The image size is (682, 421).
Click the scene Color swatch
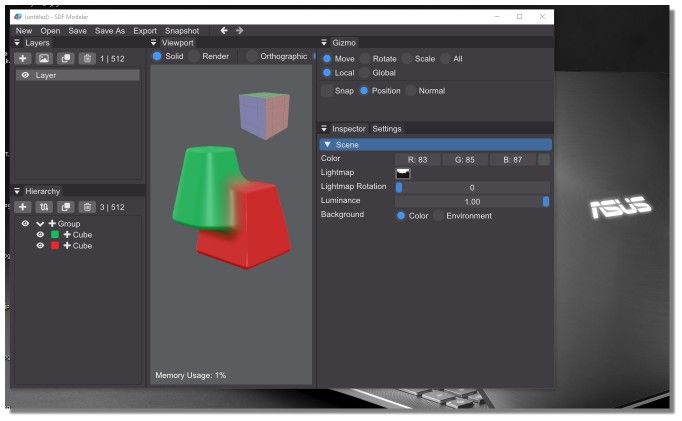[544, 159]
